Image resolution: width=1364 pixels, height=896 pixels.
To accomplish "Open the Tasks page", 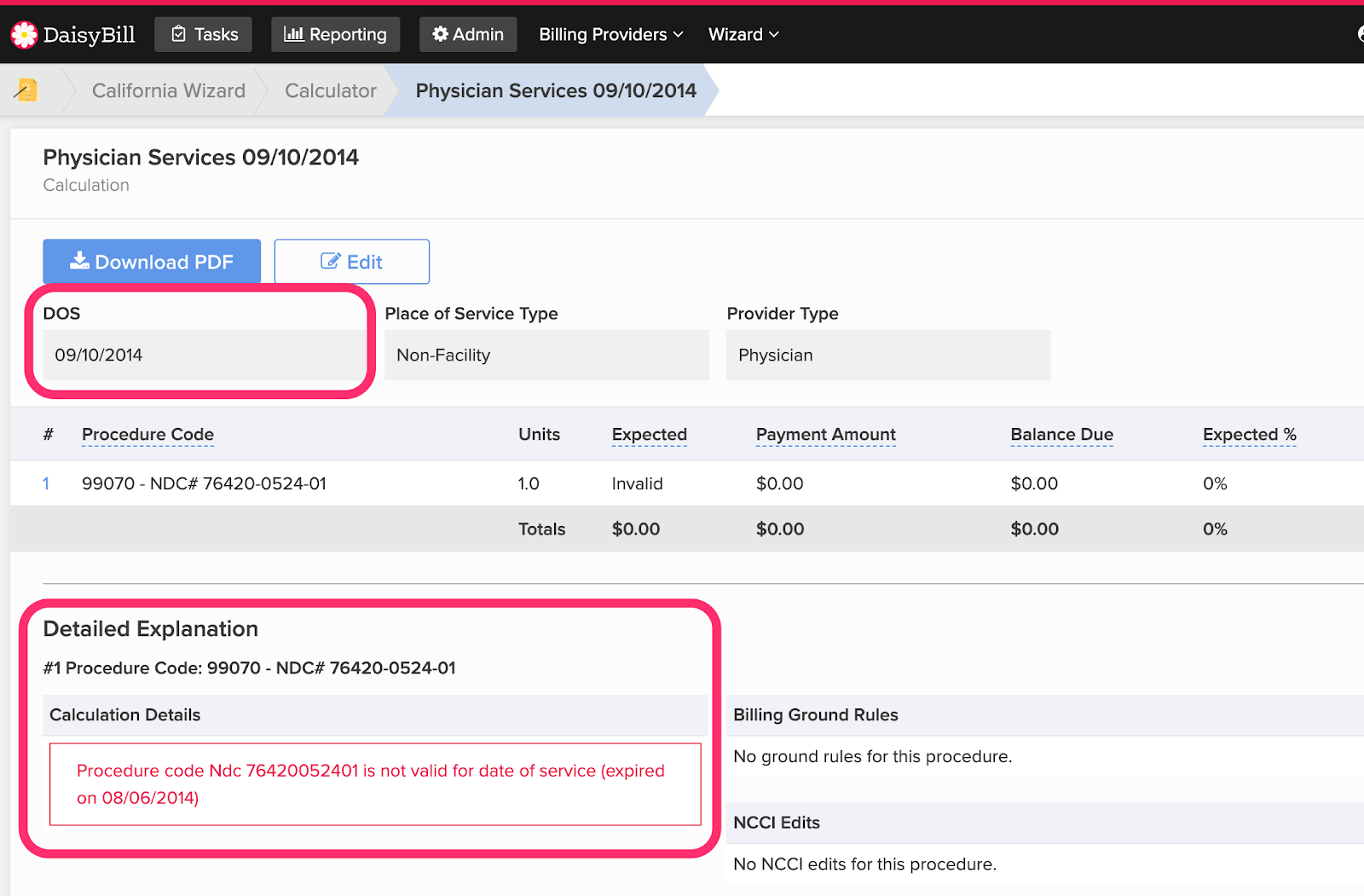I will (x=204, y=35).
